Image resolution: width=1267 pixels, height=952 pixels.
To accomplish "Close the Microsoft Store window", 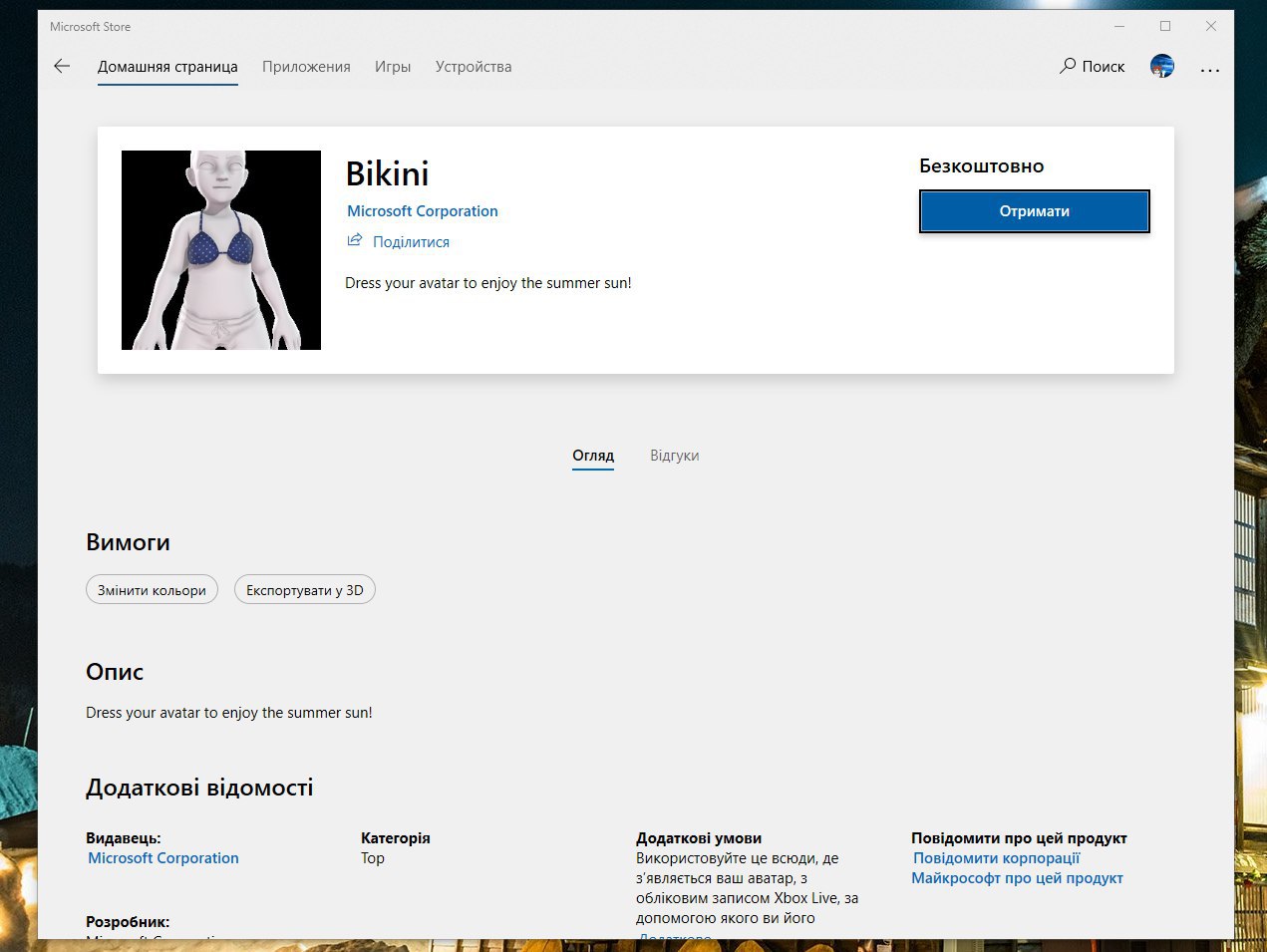I will [x=1211, y=26].
